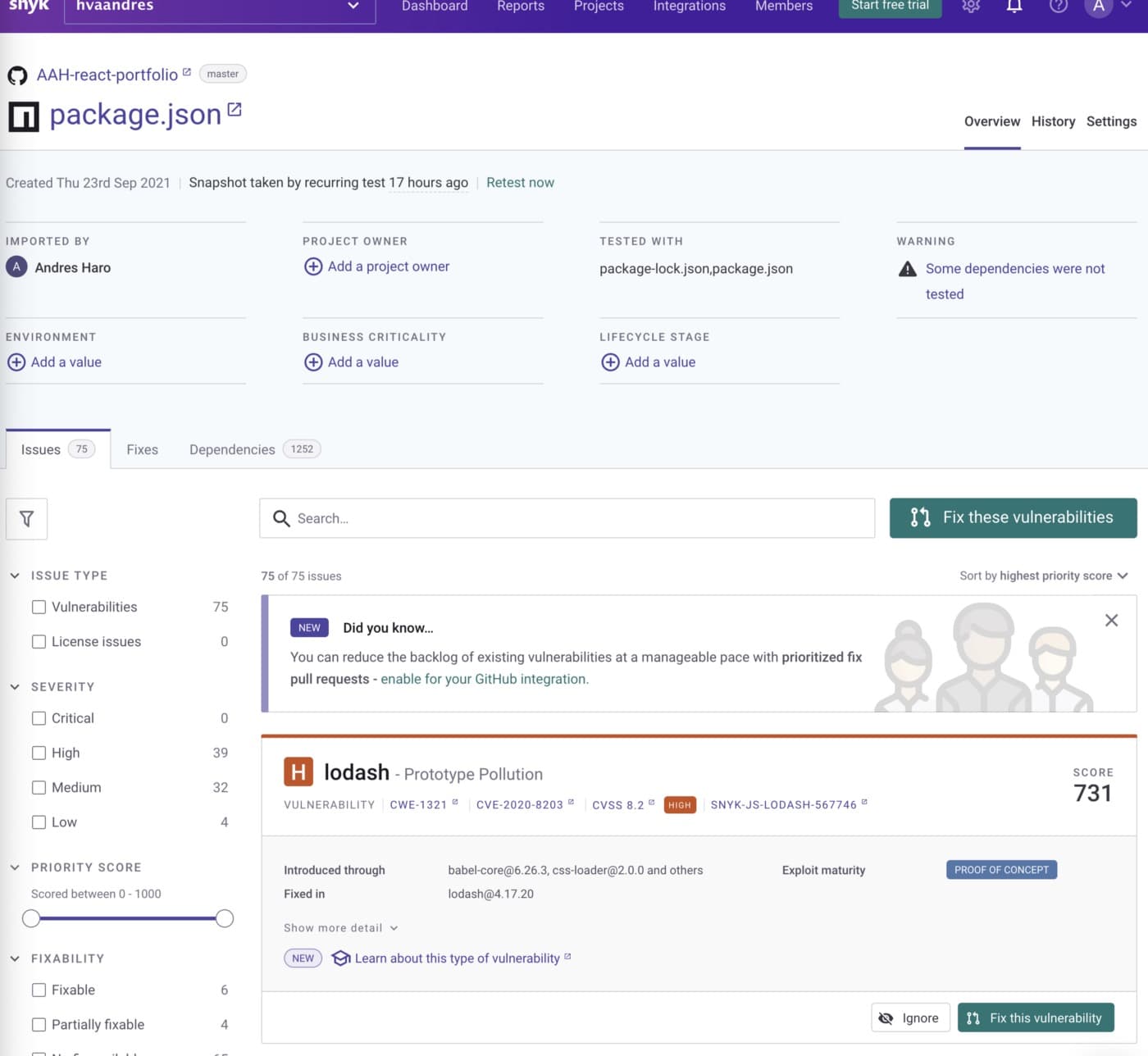Check the Partially fixable checkbox
The height and width of the screenshot is (1056, 1148).
click(x=39, y=1025)
